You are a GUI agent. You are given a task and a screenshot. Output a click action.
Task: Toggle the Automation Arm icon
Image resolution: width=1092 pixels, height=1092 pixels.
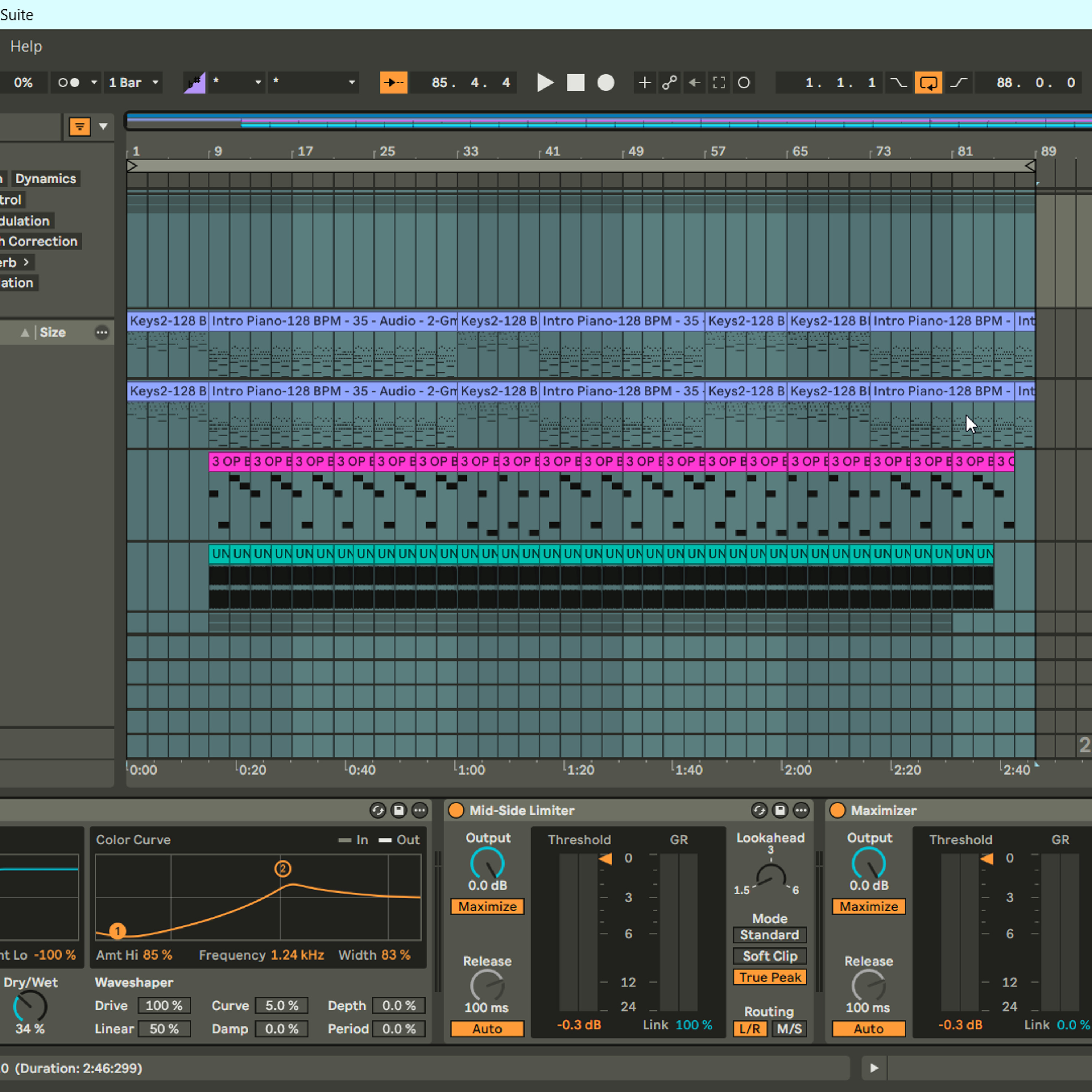point(670,83)
